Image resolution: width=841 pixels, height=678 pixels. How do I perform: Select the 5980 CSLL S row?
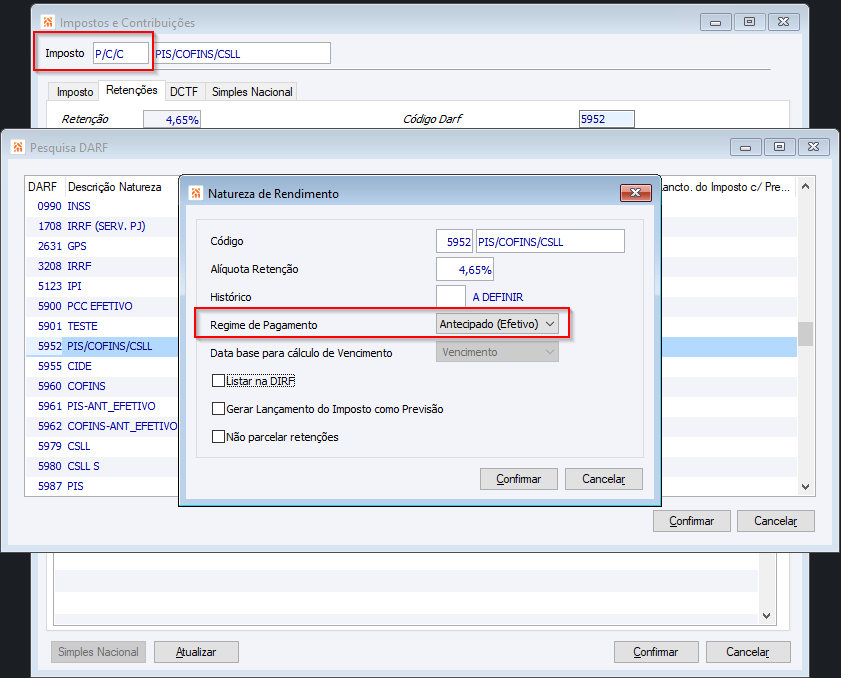(x=101, y=466)
